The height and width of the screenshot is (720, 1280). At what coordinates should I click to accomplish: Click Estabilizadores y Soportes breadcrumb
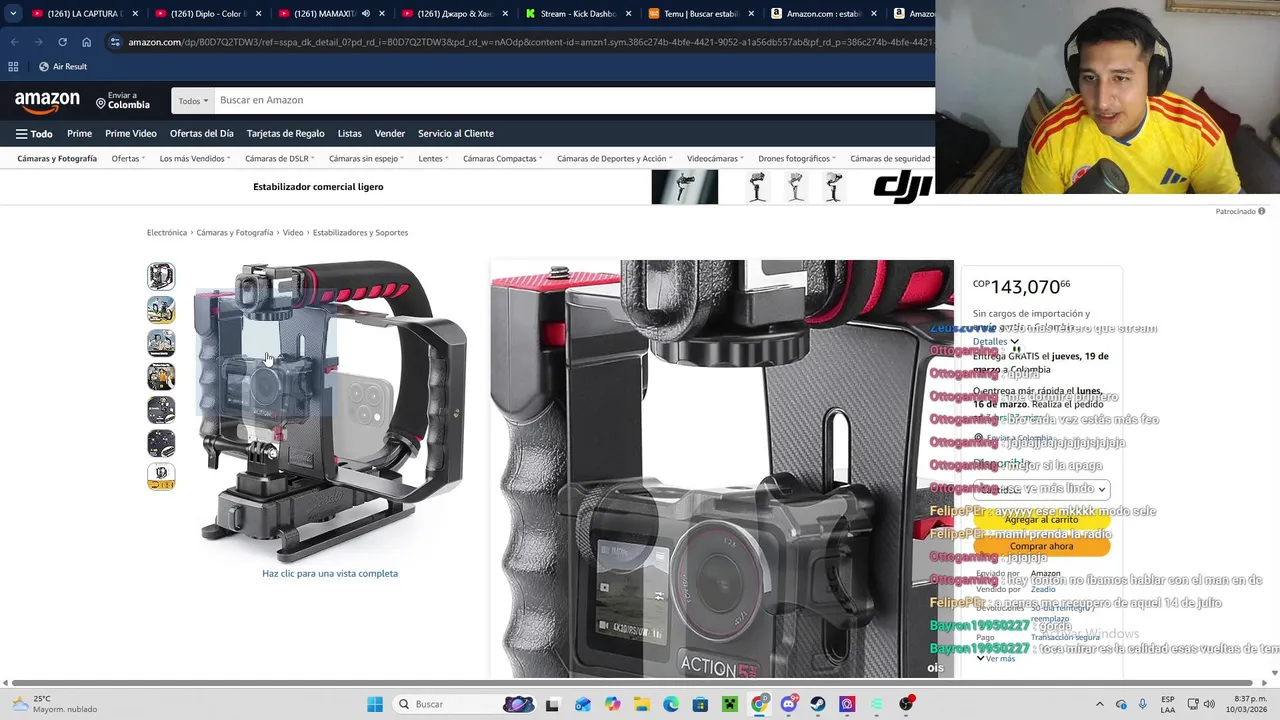(x=360, y=233)
